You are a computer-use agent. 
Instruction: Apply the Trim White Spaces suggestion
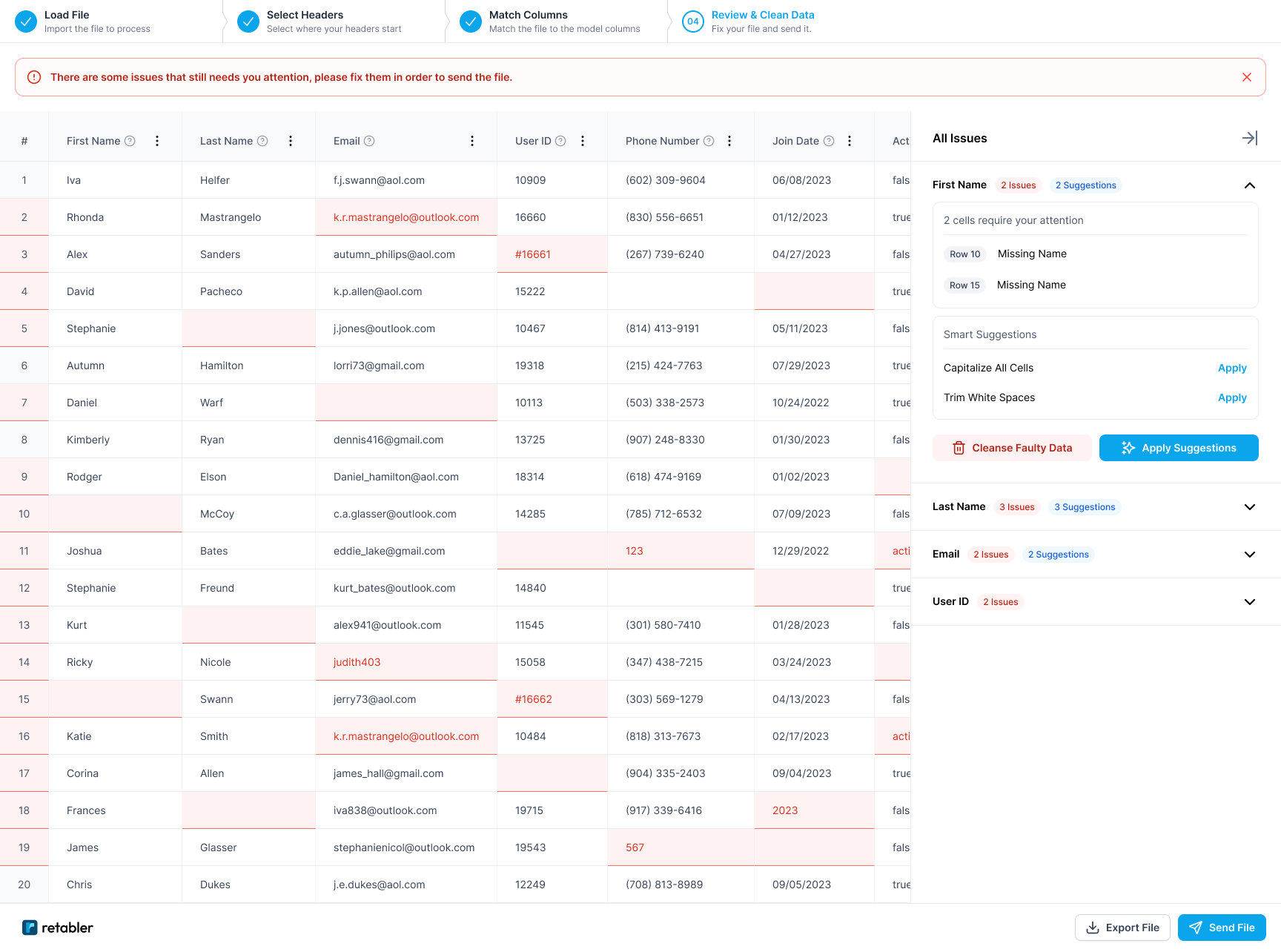click(x=1231, y=397)
